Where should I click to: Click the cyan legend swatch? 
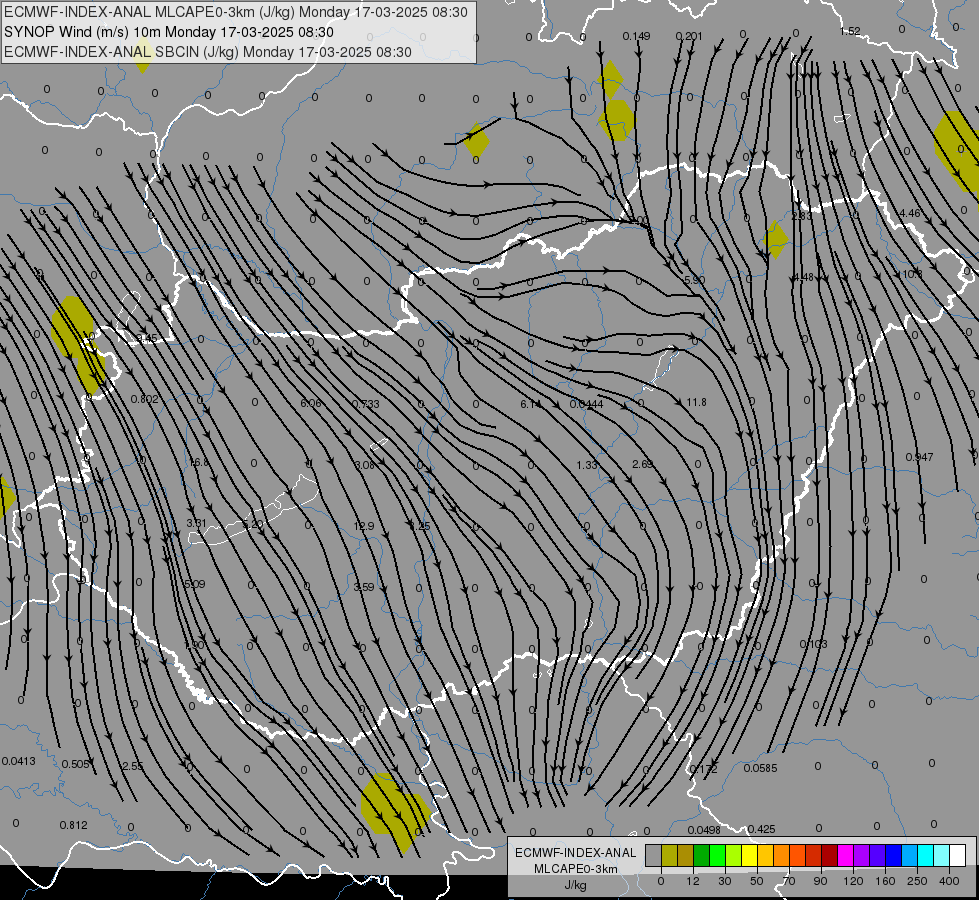click(927, 855)
